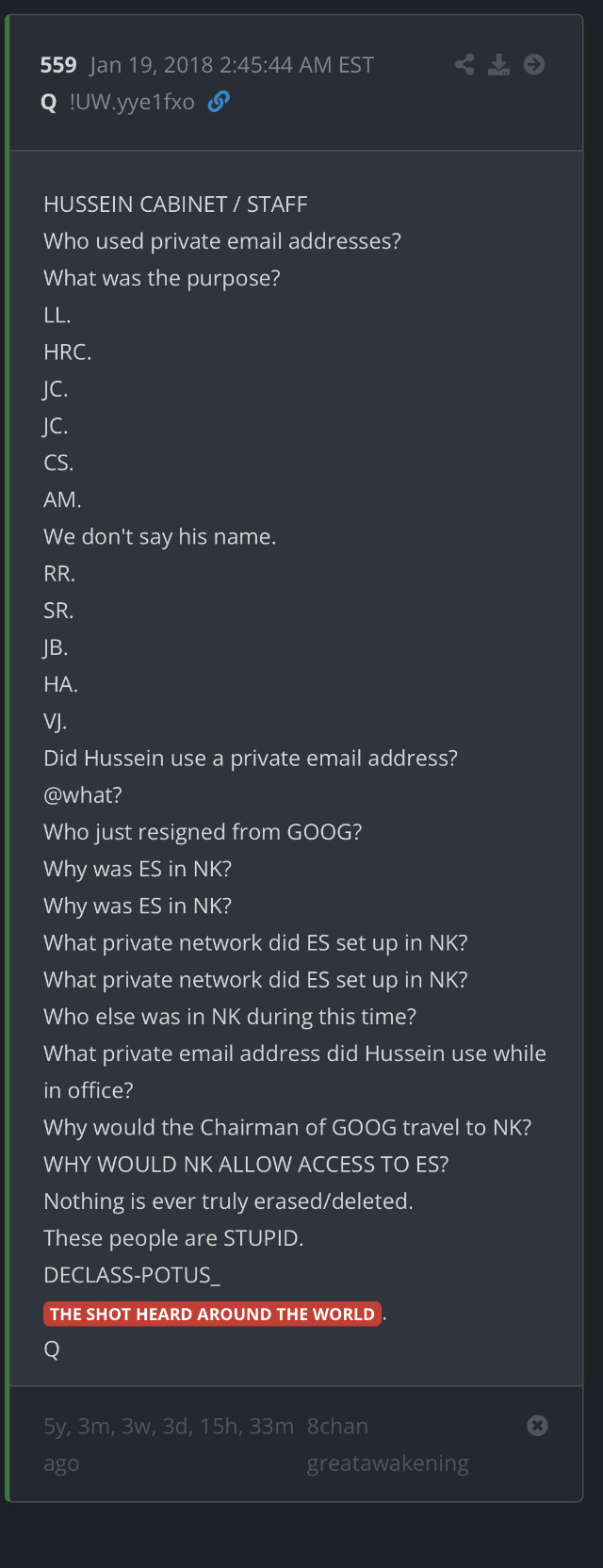Viewport: 603px width, 1568px height.
Task: Click the Q signature at the post's end
Action: pos(52,1349)
